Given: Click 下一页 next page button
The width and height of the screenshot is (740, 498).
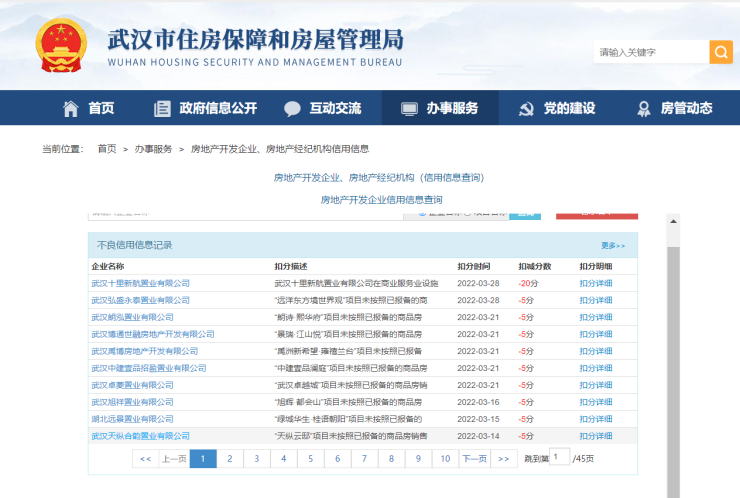Looking at the screenshot, I should (x=473, y=458).
